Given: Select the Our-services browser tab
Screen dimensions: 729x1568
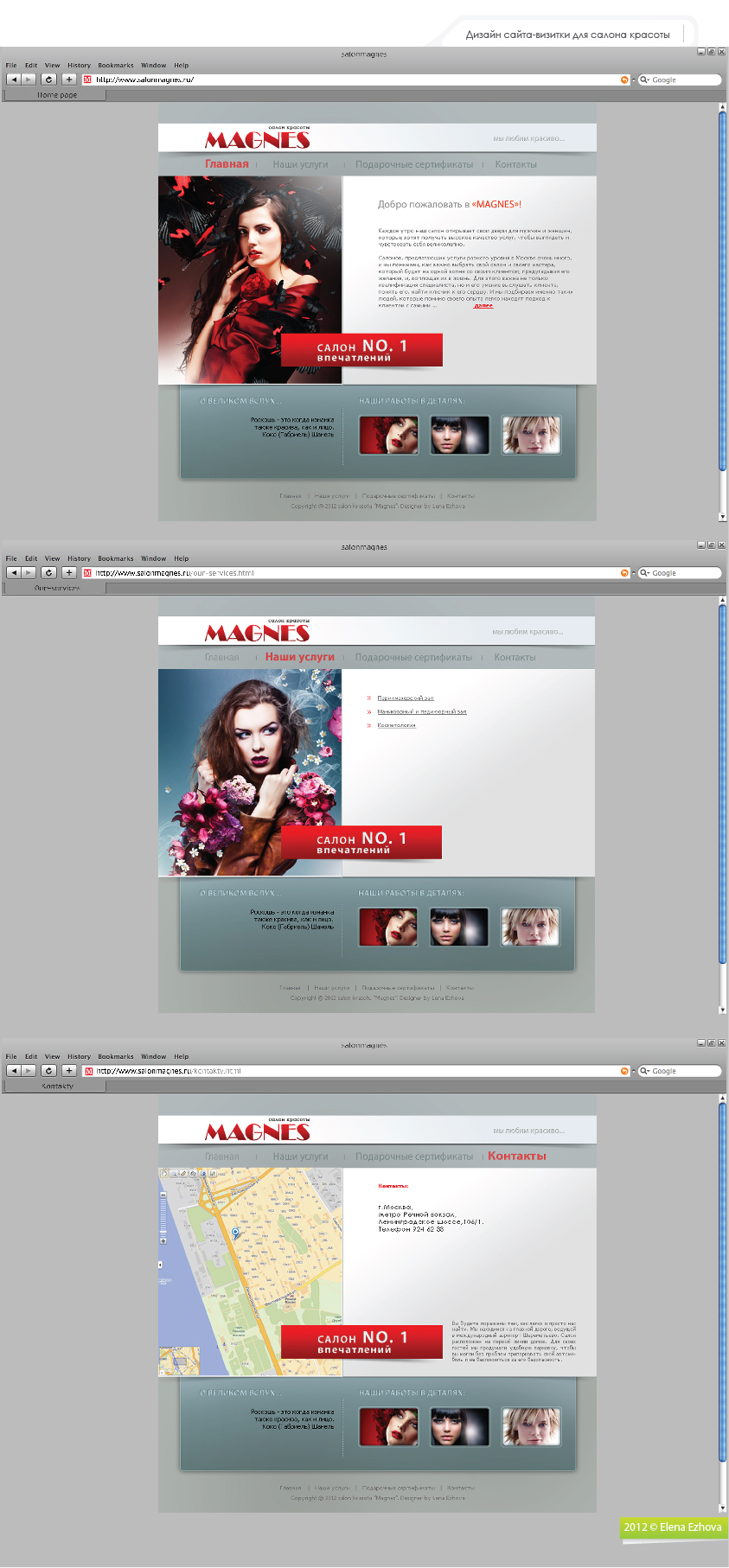Looking at the screenshot, I should pos(57,588).
